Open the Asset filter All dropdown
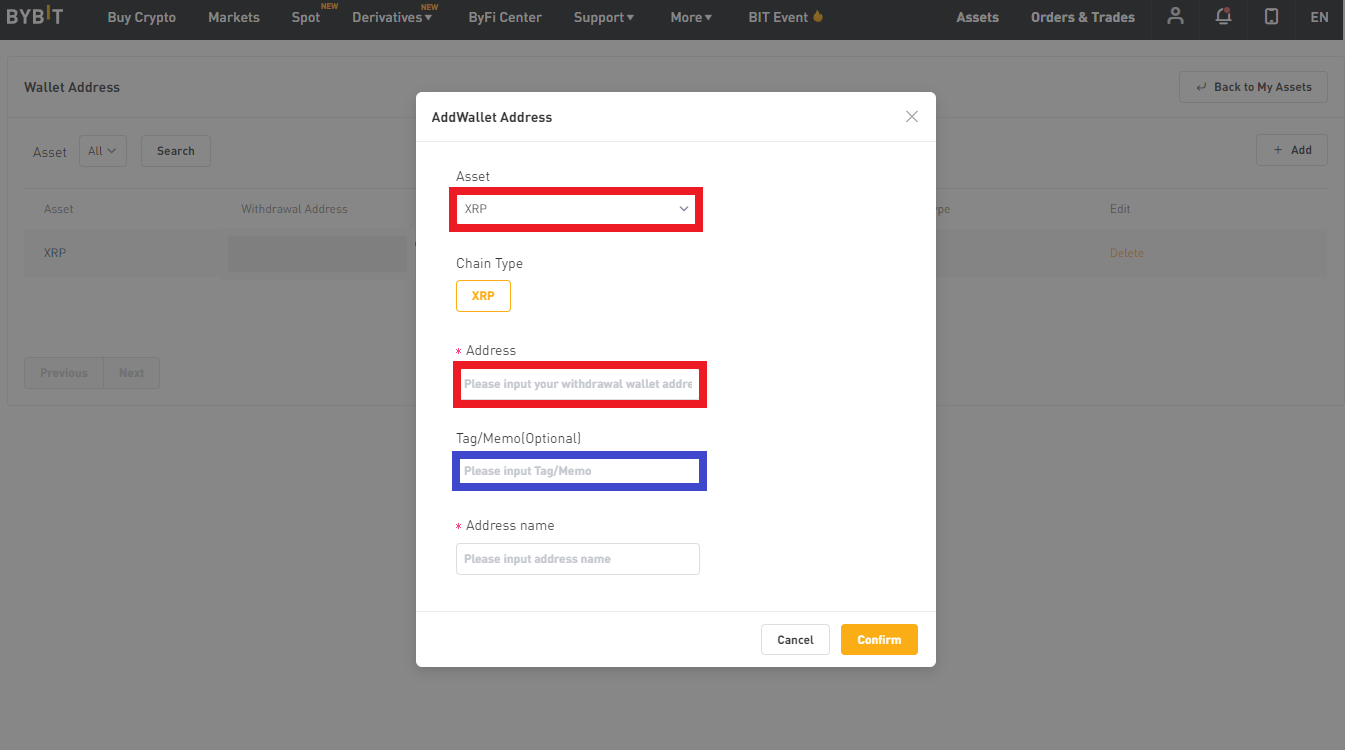The height and width of the screenshot is (750, 1345). pos(102,151)
